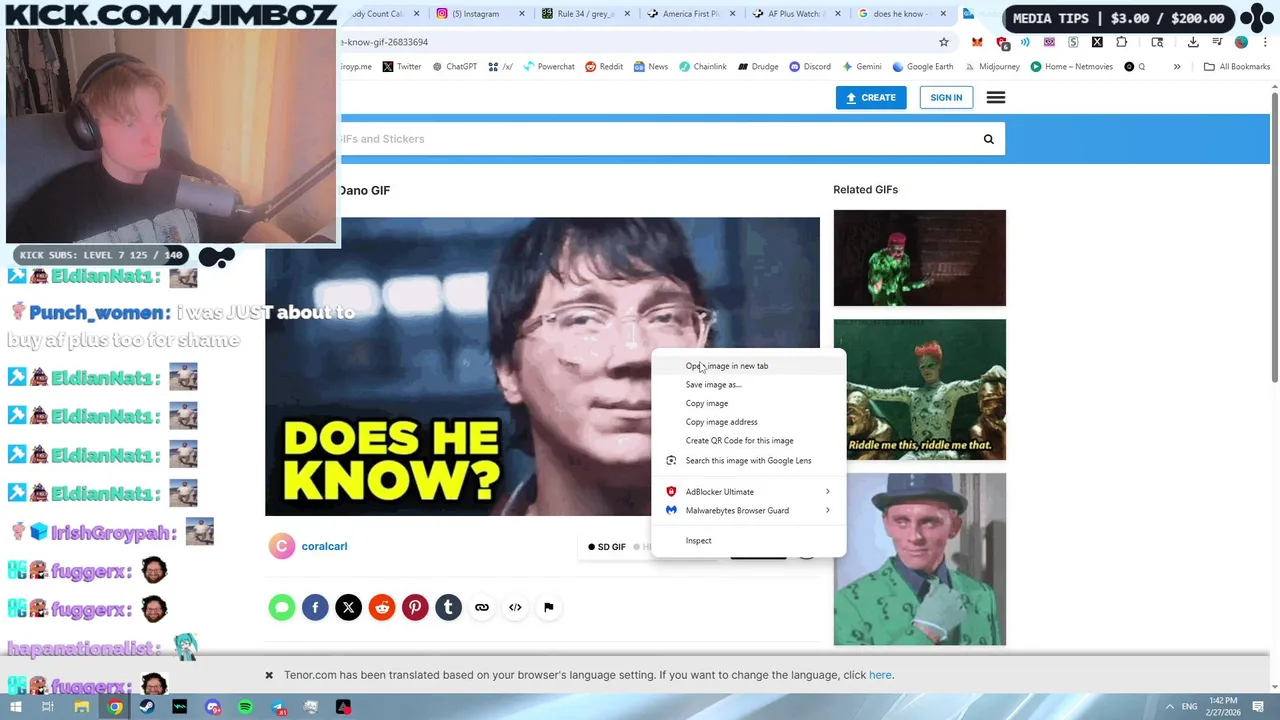Switch to the Instagram tab
The width and height of the screenshot is (1280, 720).
[480, 14]
